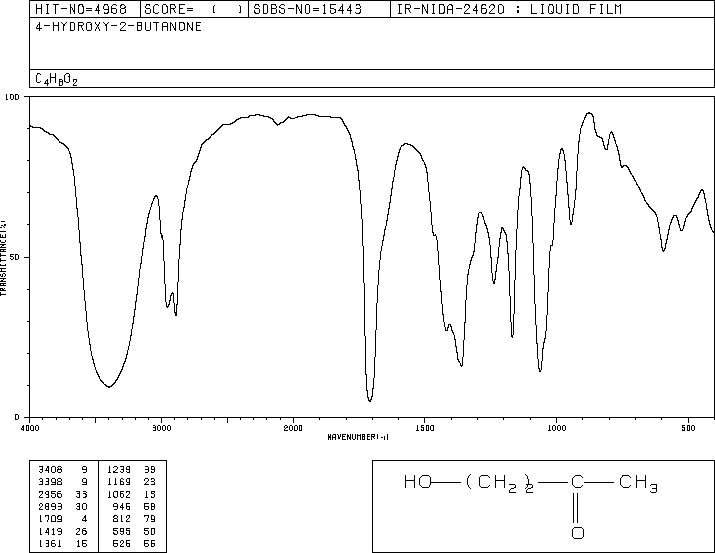Click the 1500 x-axis tick label
The width and height of the screenshot is (715, 553).
pyautogui.click(x=425, y=428)
